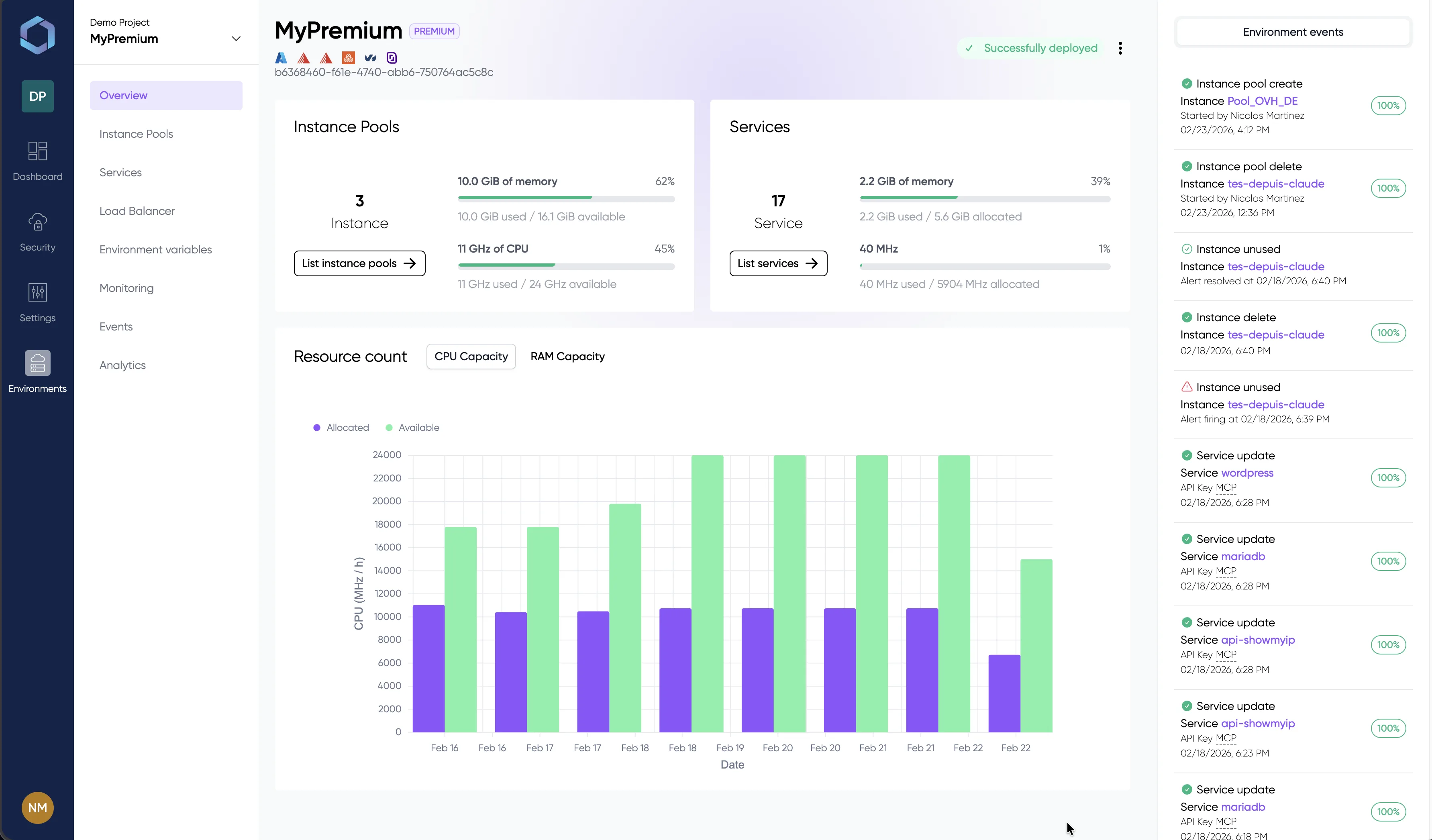The height and width of the screenshot is (840, 1432).
Task: Click the Instance Pools memory usage bar
Action: 566,198
